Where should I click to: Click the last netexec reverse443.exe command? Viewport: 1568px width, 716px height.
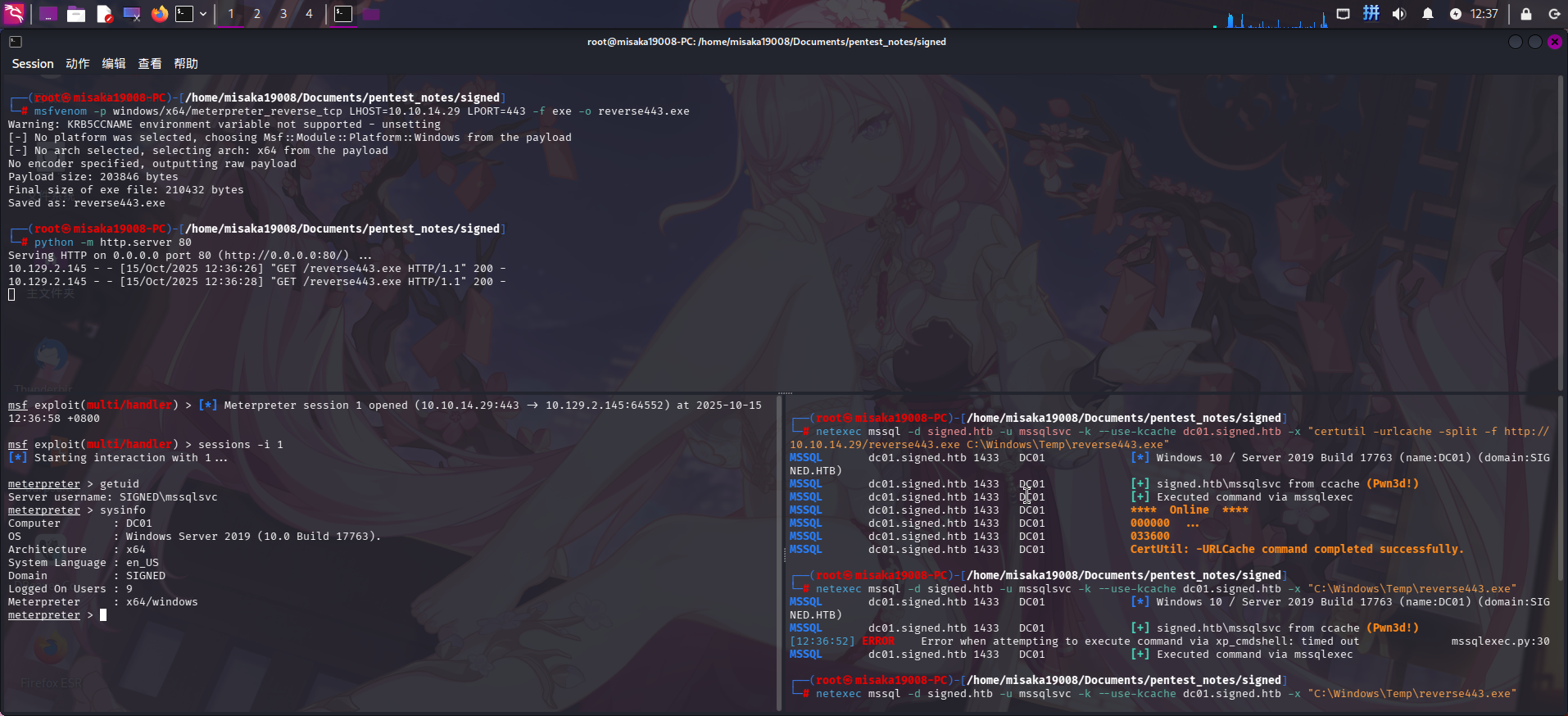tap(1166, 694)
